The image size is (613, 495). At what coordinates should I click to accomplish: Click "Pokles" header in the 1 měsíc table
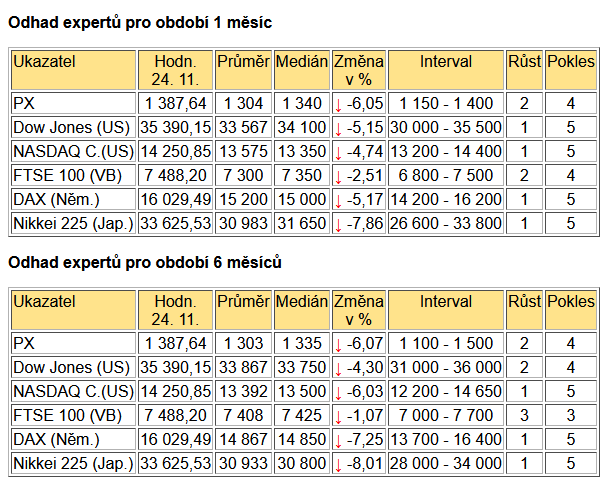(570, 62)
